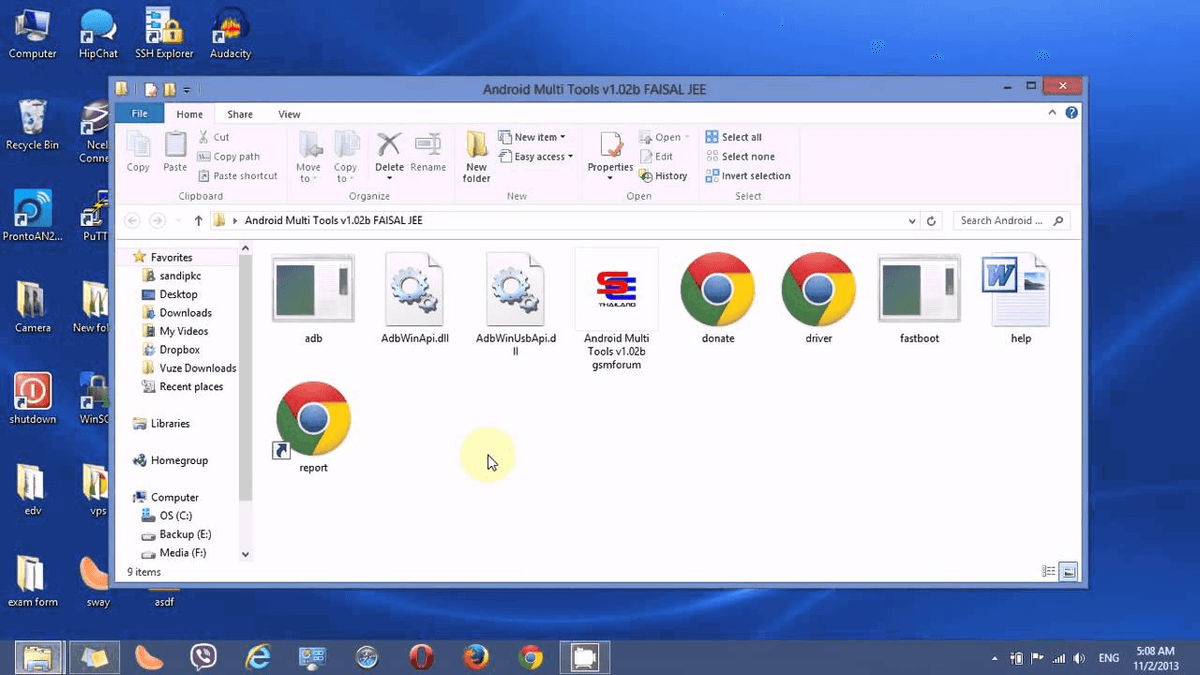
Task: Open the adb file
Action: (313, 290)
